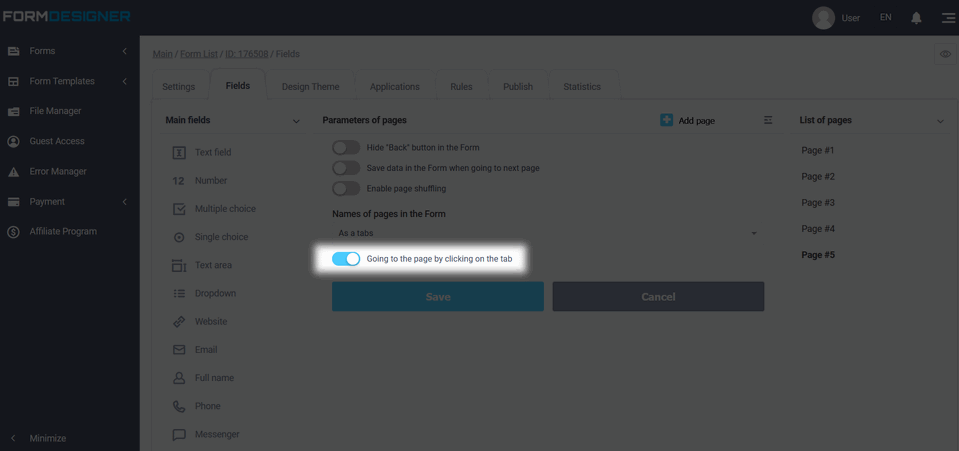
Task: Click the Cancel button
Action: 659,297
